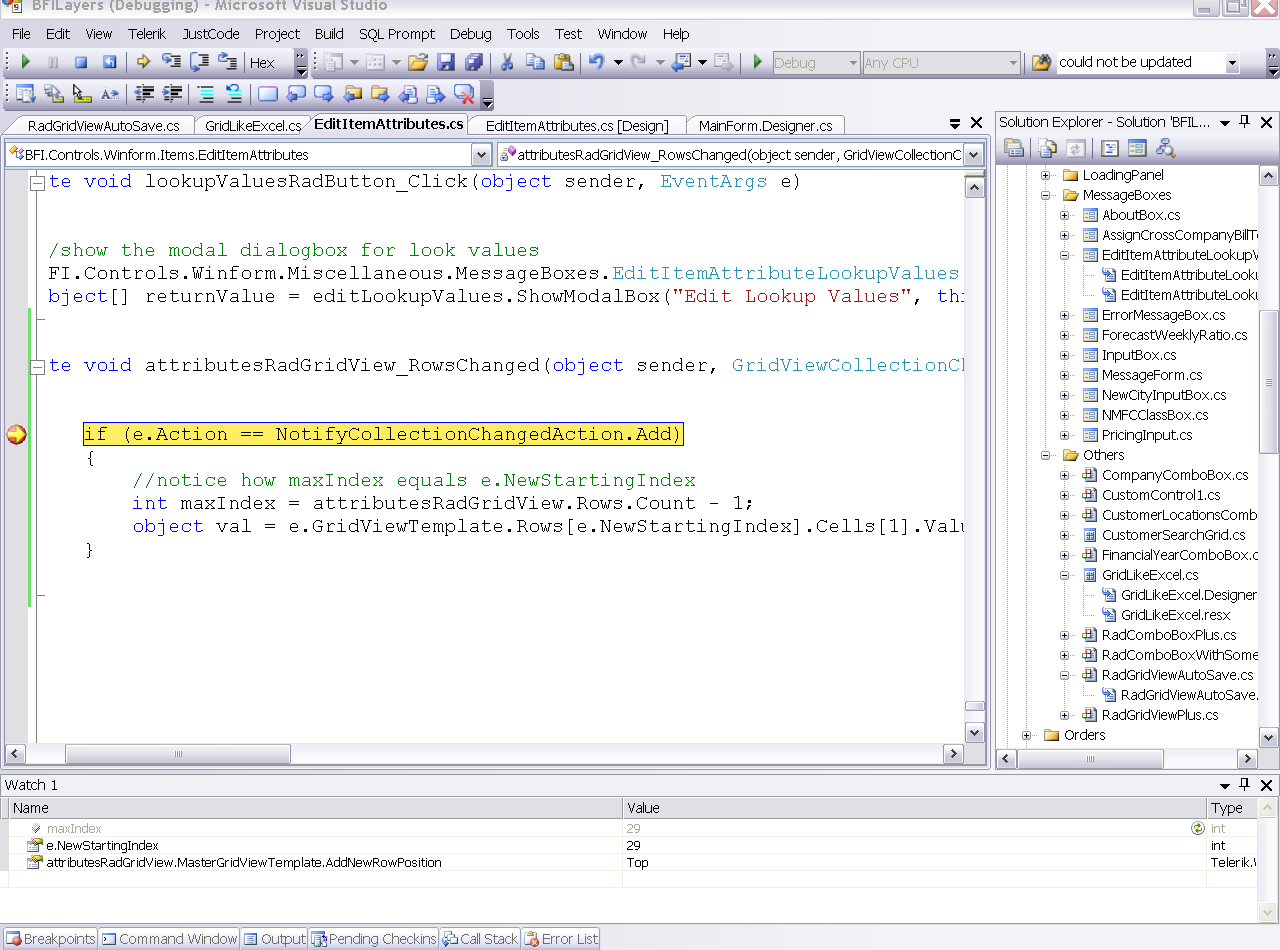
Task: Toggle Hex display in debug toolbar
Action: (262, 63)
